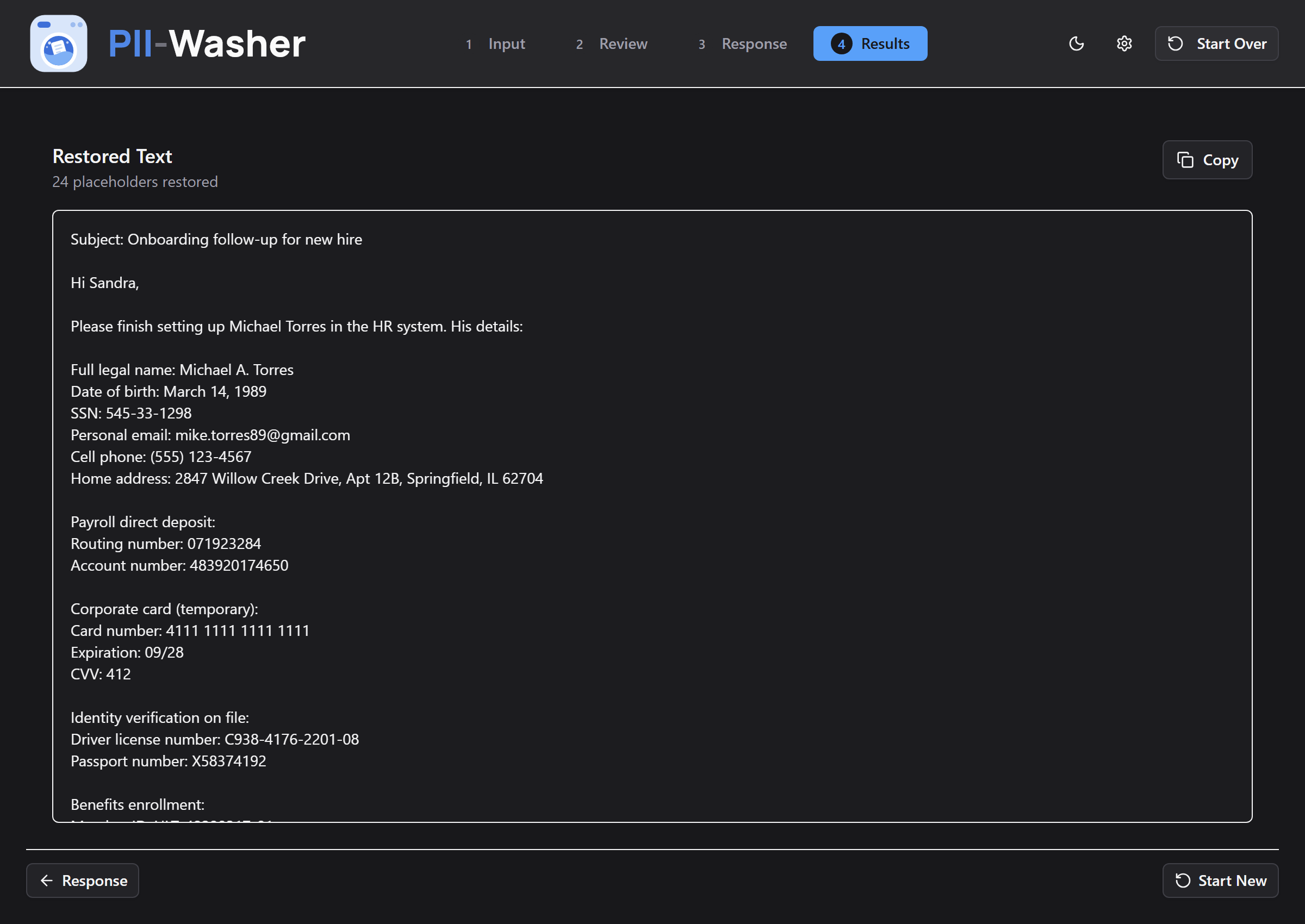Click 'Full legal name: Michael A. Torres'
Screen dimensions: 1305x924
(x=182, y=370)
